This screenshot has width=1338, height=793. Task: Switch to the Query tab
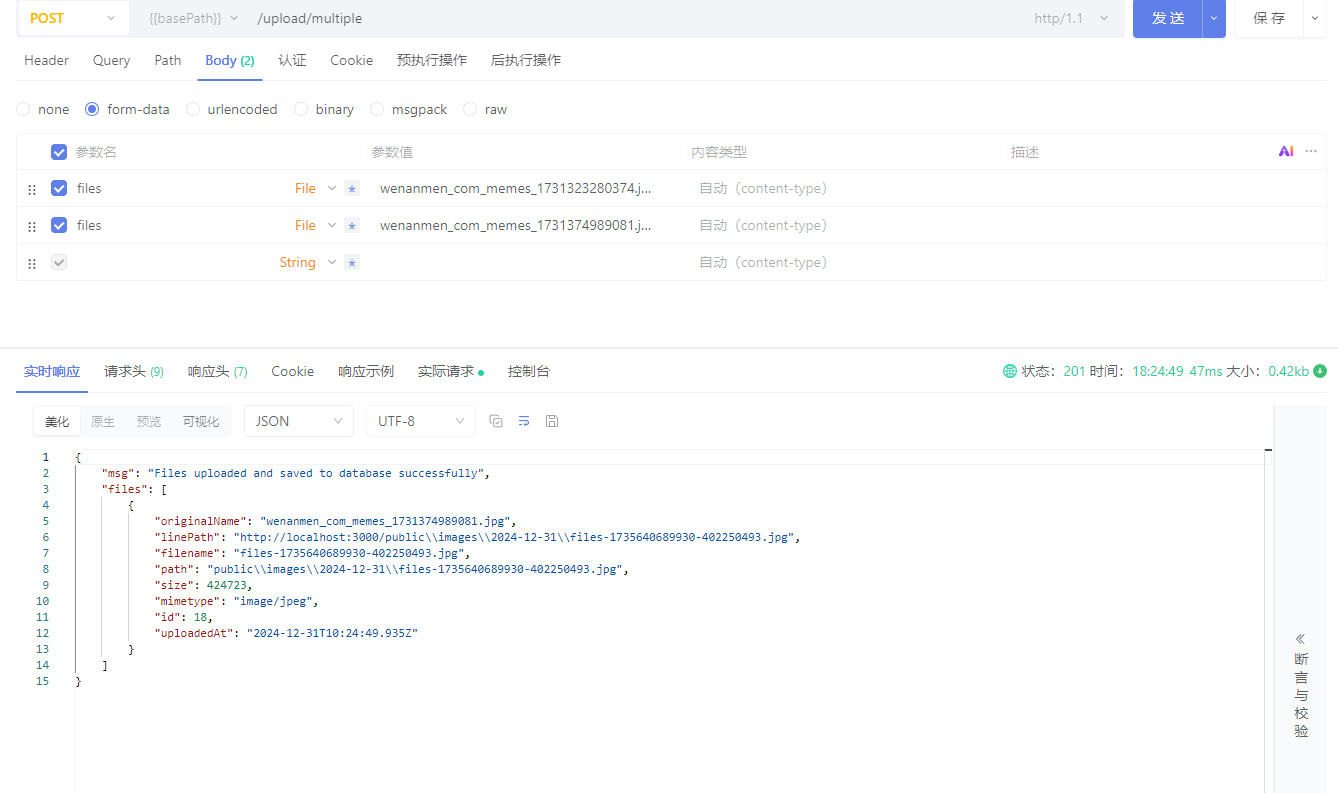(x=111, y=60)
